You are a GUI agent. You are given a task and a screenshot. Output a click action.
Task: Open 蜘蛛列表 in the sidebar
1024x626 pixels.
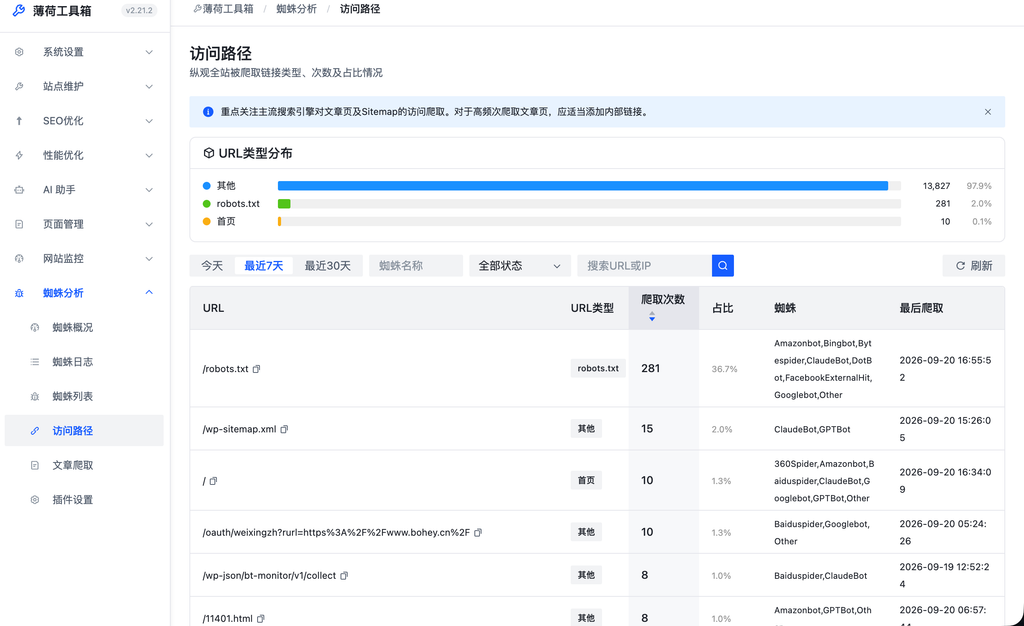pos(84,396)
